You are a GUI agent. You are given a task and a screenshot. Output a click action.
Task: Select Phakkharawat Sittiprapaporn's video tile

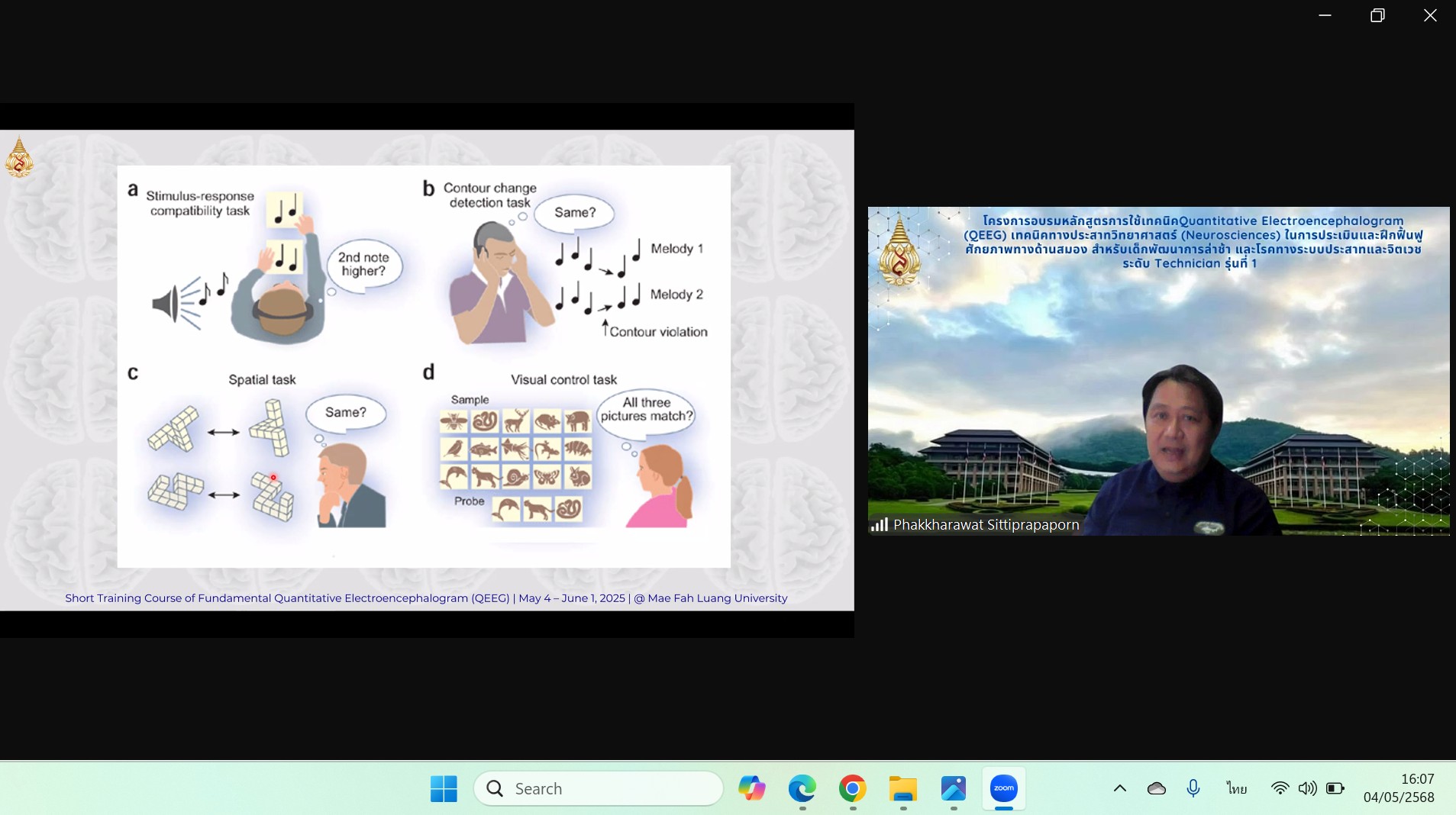click(1158, 371)
